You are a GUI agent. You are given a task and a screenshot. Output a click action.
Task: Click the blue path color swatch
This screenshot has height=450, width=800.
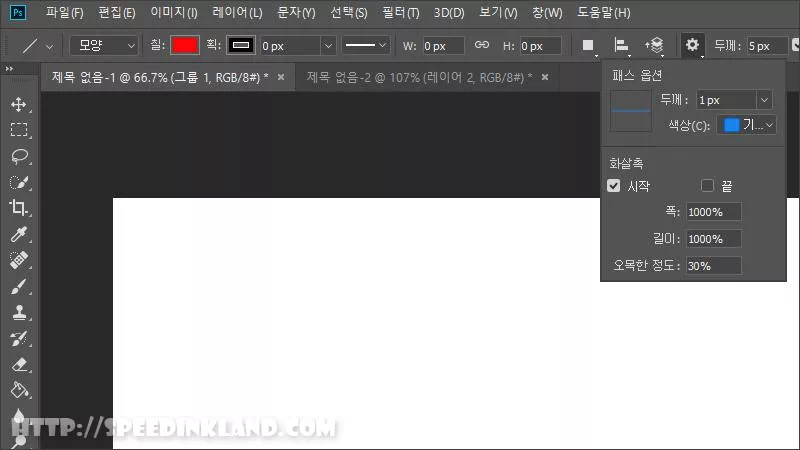732,125
